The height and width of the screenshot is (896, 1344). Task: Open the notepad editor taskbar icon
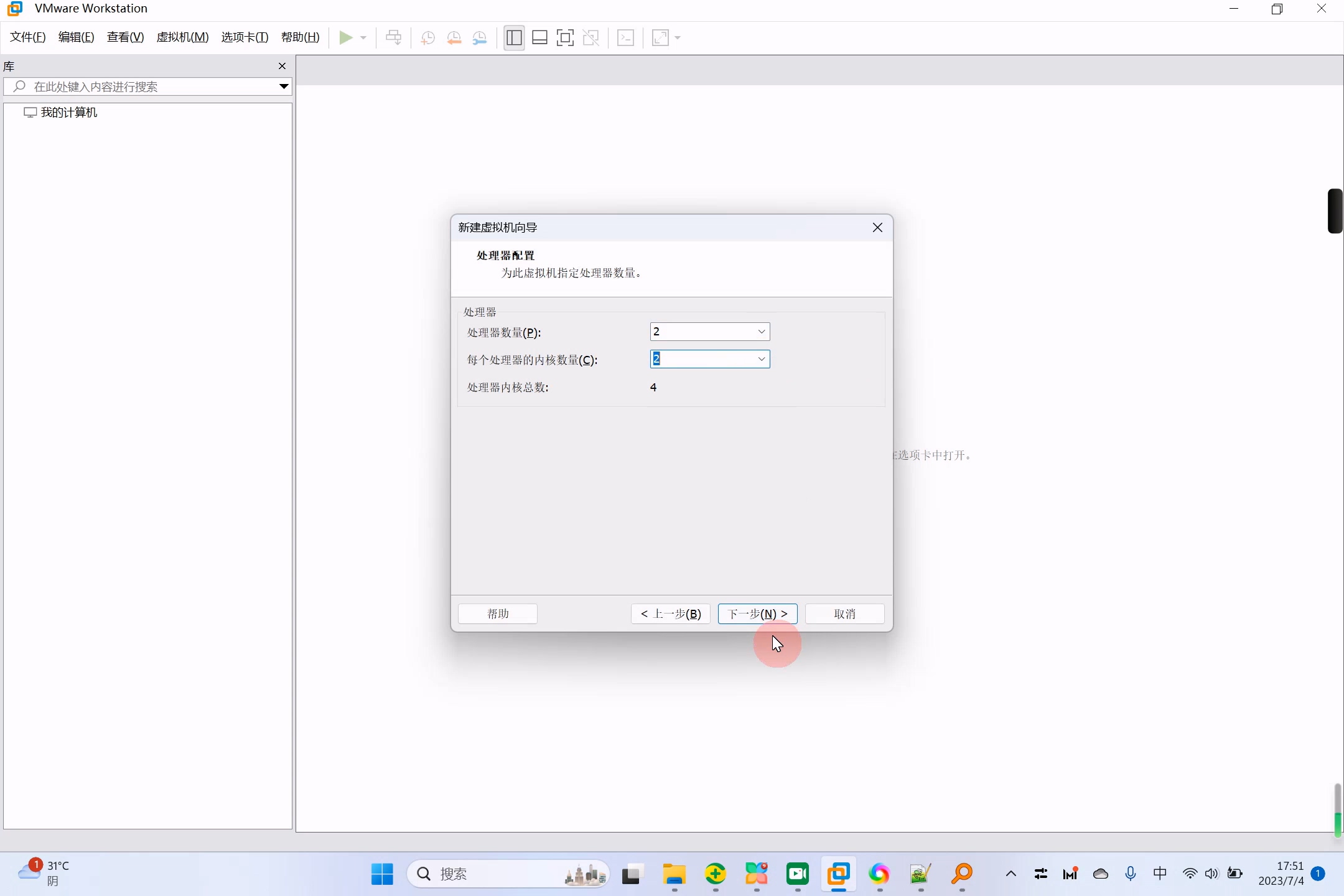click(920, 874)
